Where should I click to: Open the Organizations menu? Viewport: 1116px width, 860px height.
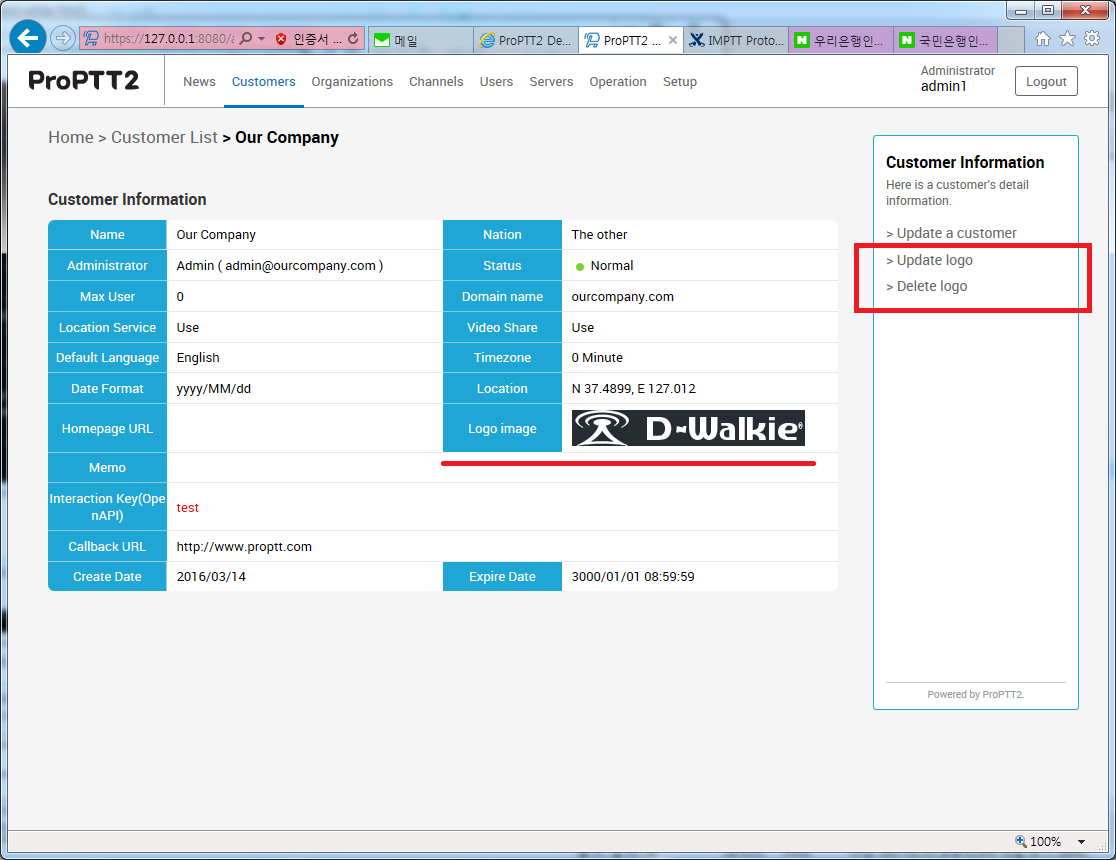pos(352,82)
